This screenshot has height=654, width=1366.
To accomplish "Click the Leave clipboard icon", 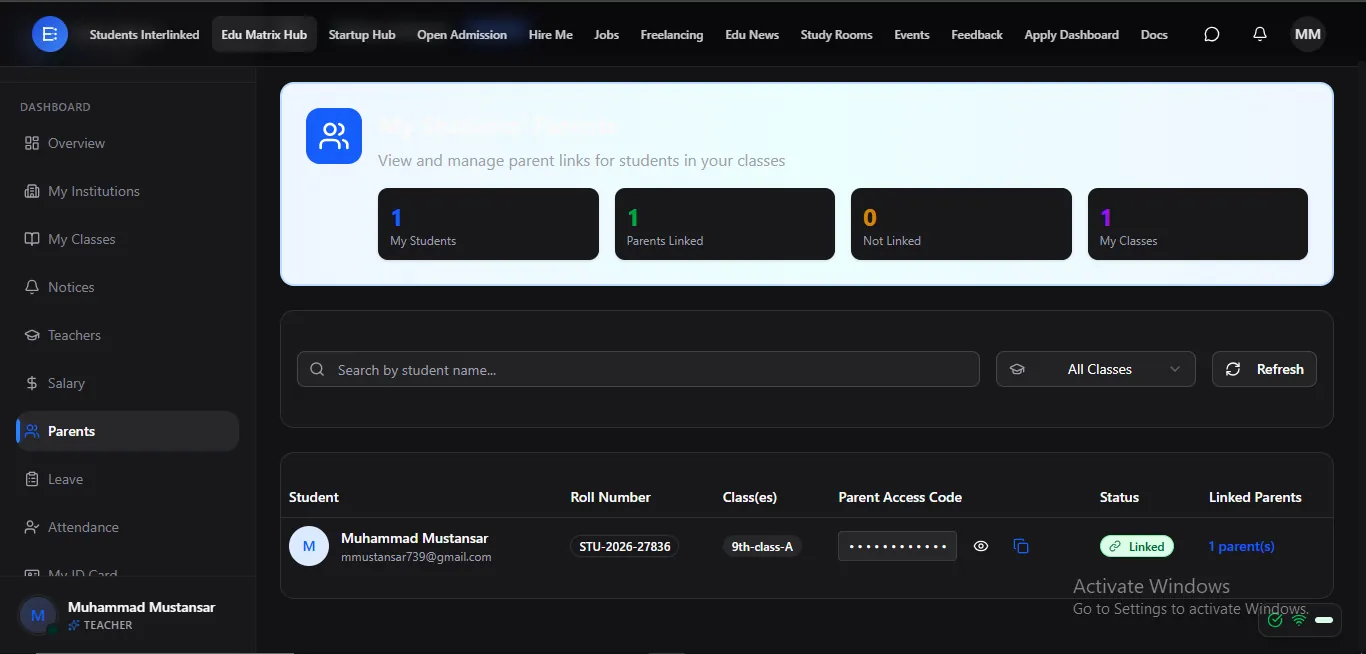I will pyautogui.click(x=32, y=479).
